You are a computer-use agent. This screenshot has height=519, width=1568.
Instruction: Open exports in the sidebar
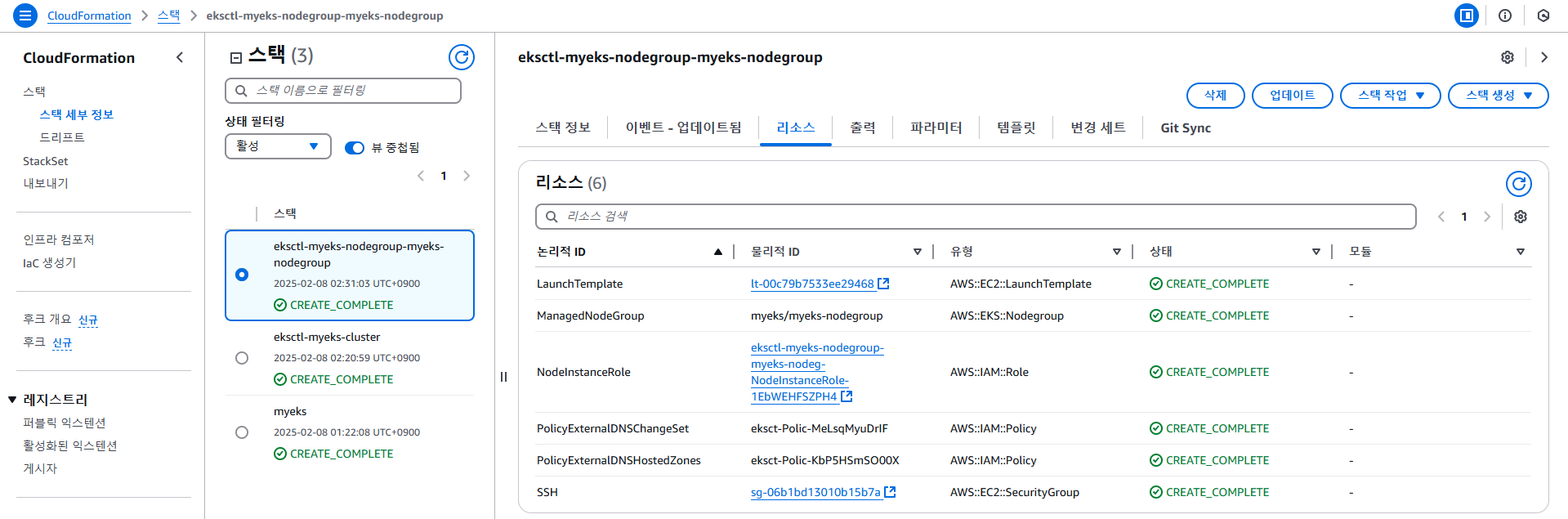[46, 183]
